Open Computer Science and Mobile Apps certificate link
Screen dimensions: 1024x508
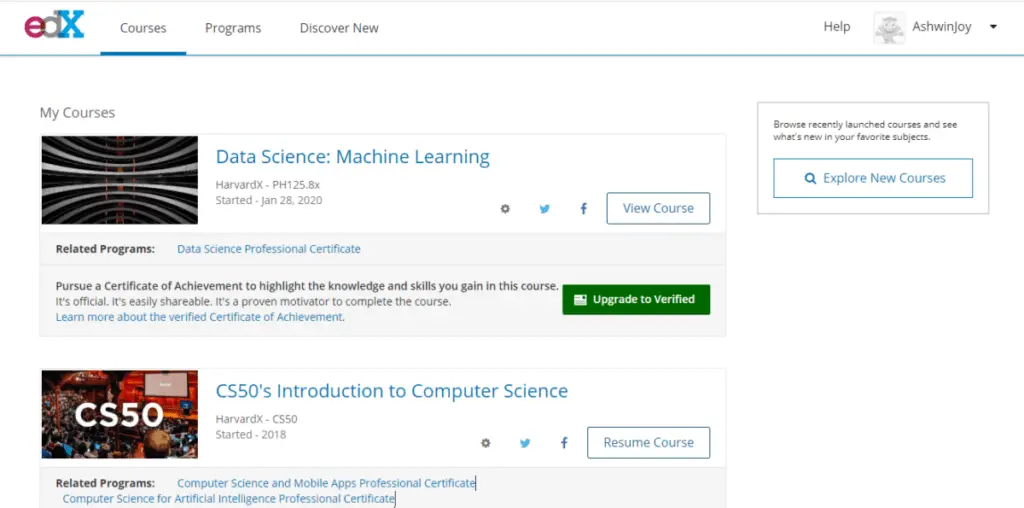(326, 483)
